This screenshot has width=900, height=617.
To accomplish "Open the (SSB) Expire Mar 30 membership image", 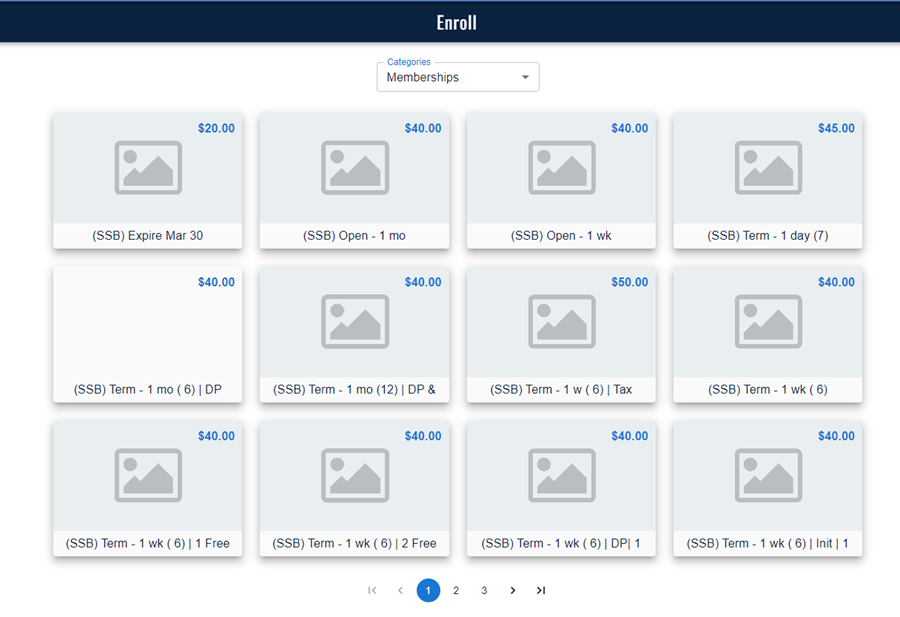I will [x=148, y=168].
